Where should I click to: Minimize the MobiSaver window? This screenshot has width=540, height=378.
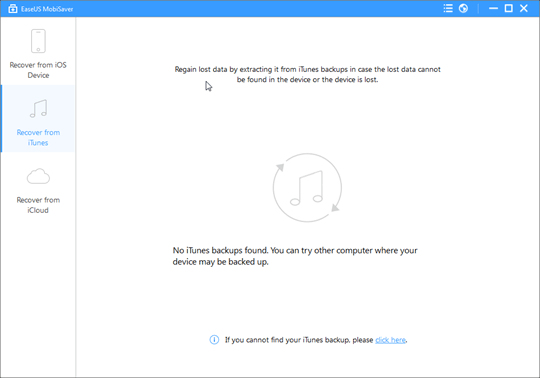[x=494, y=8]
